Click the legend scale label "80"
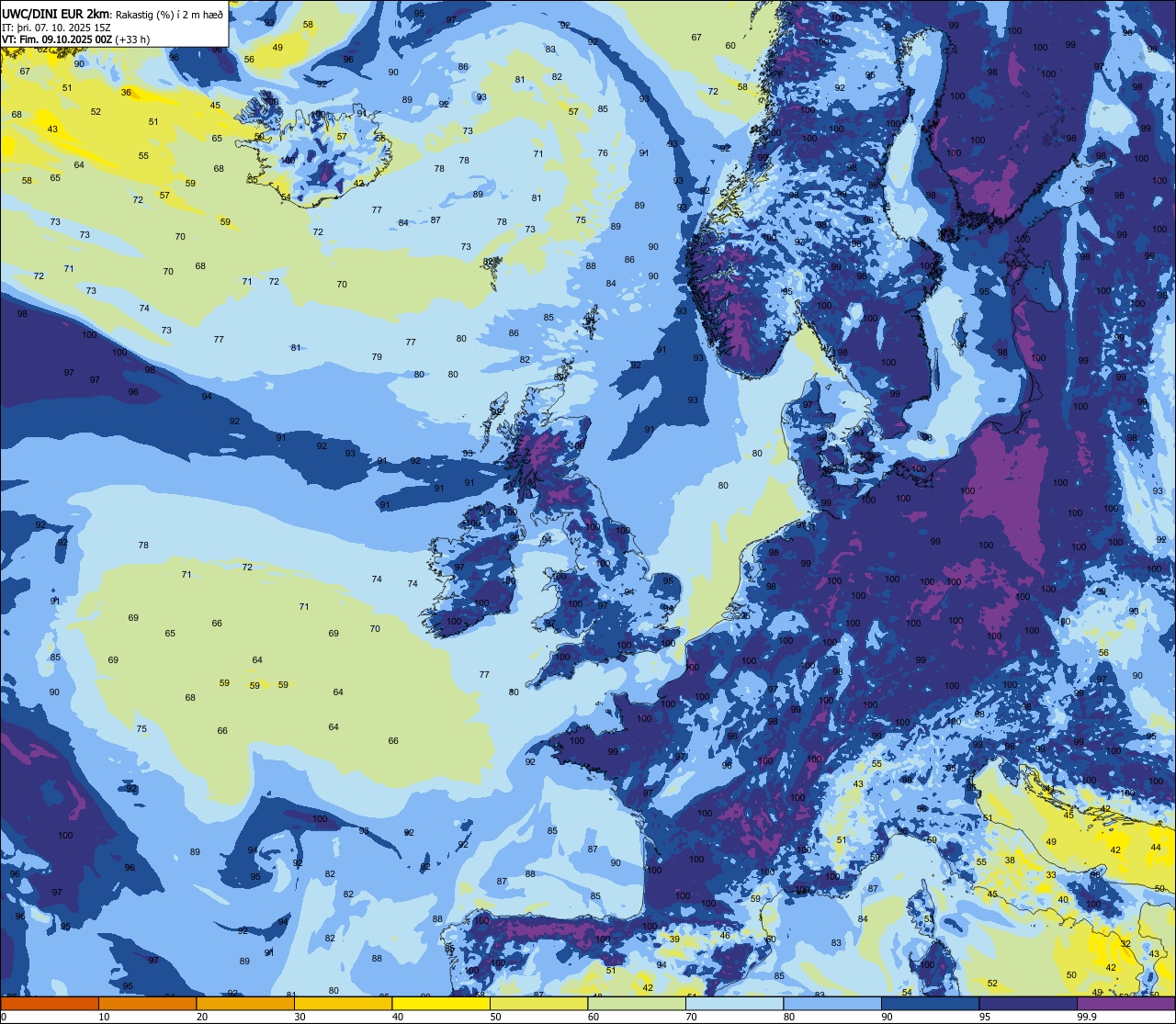1176x1024 pixels. pyautogui.click(x=790, y=1017)
